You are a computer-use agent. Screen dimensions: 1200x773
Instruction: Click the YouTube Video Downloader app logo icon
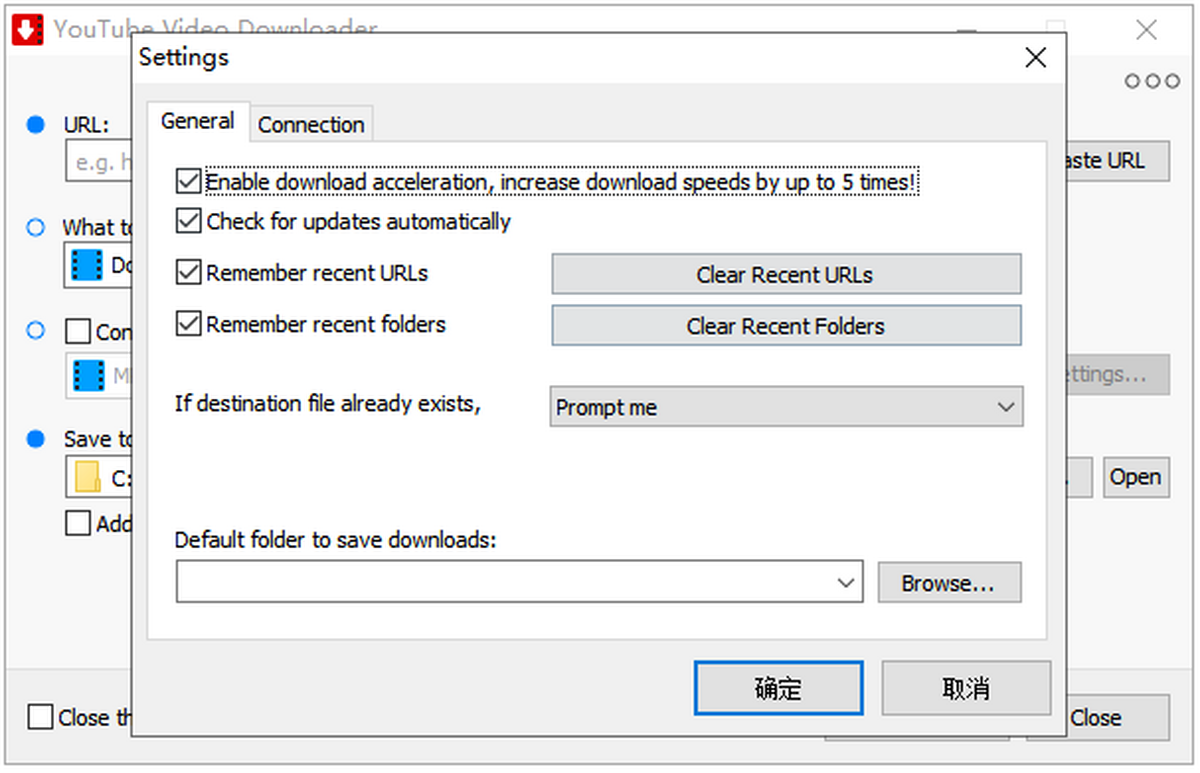[27, 29]
